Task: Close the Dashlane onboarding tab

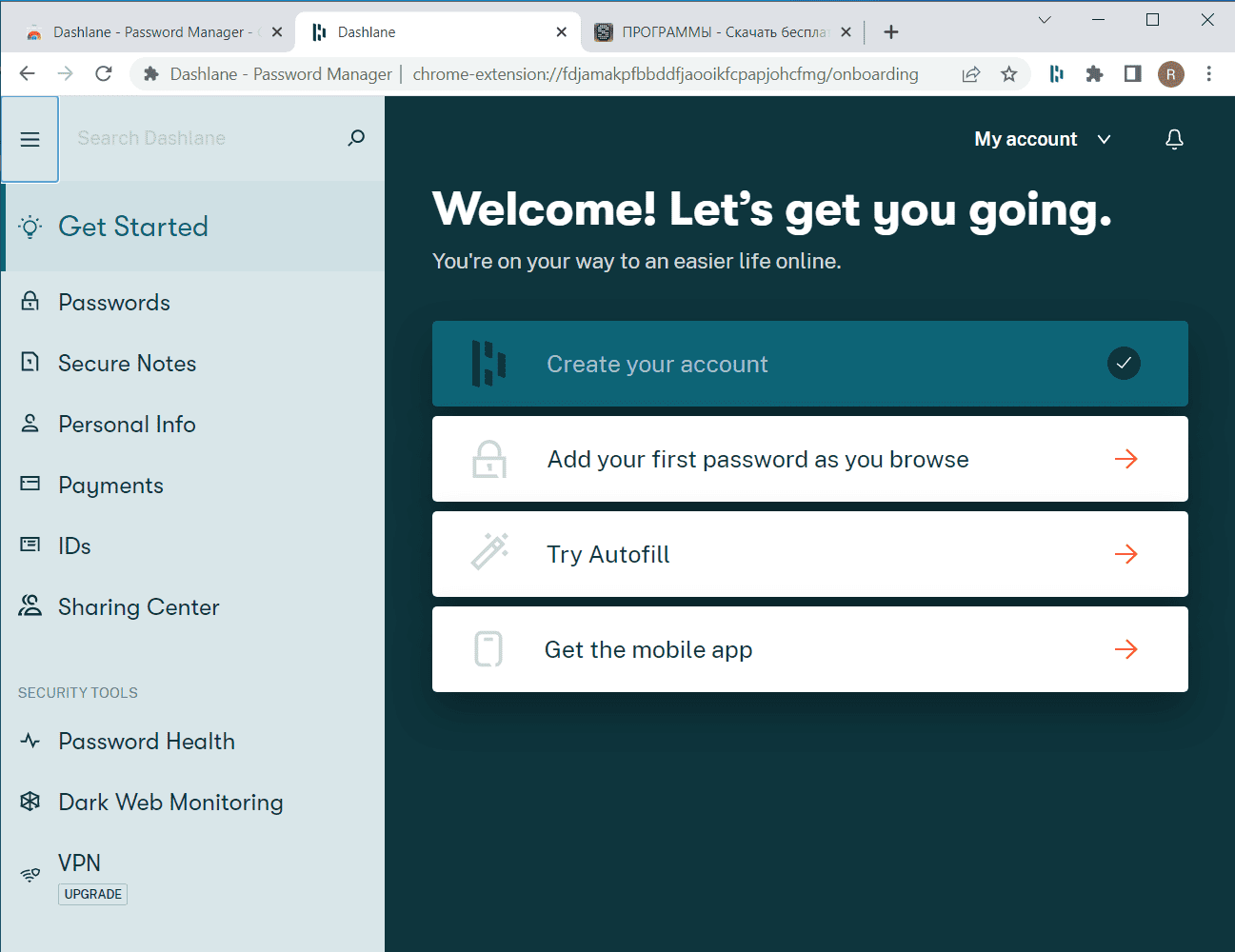Action: [562, 32]
